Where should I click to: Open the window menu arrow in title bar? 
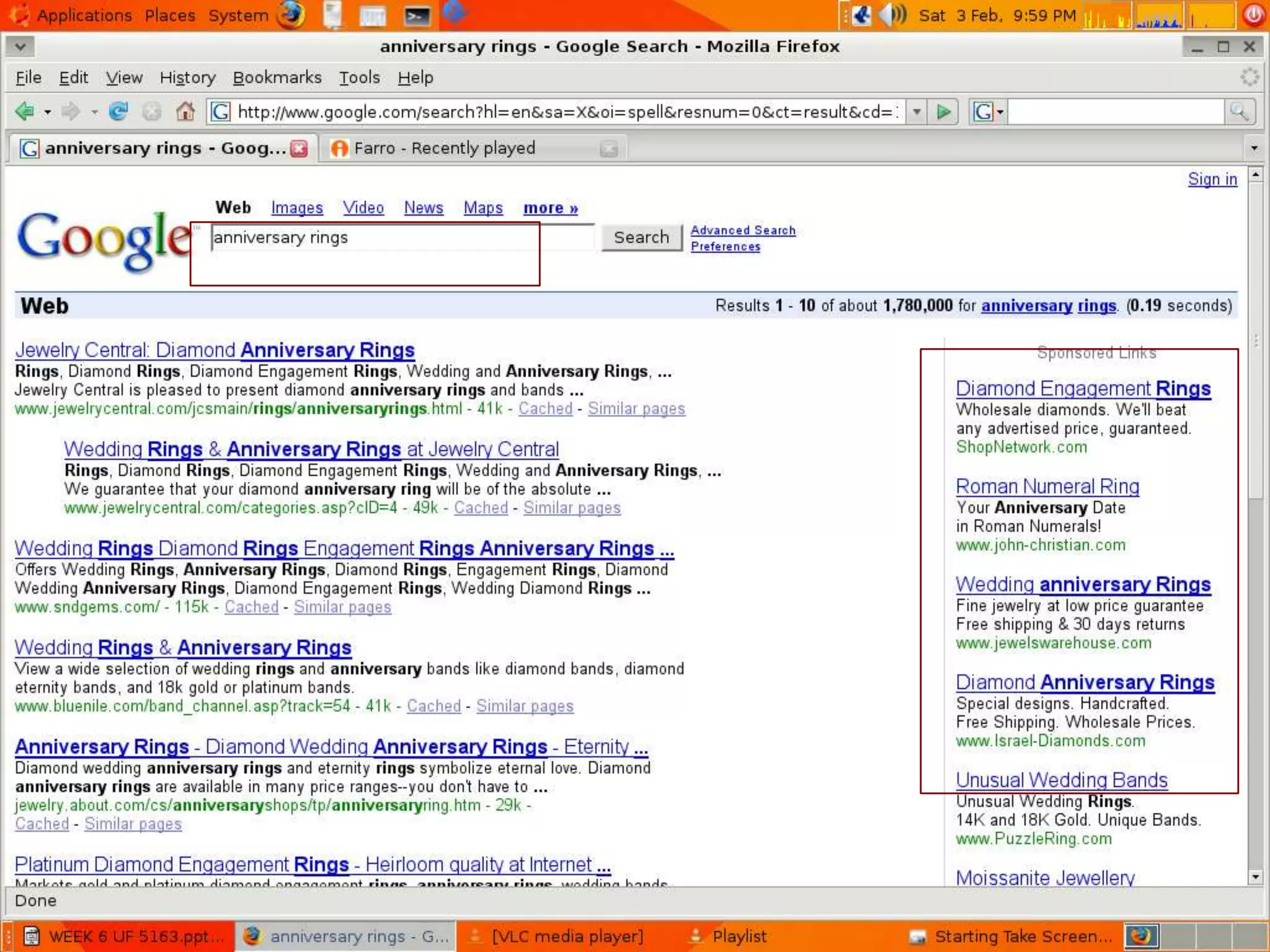pyautogui.click(x=20, y=46)
